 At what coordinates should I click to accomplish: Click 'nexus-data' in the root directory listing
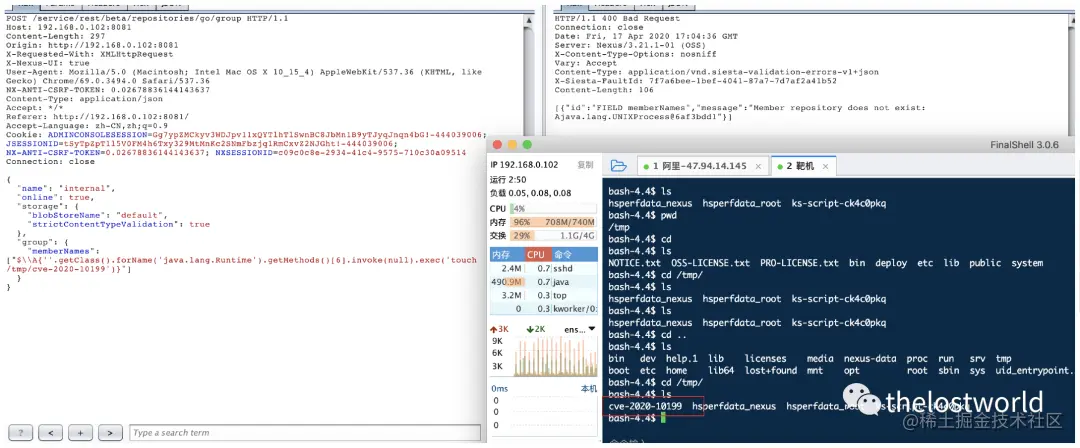pos(870,358)
